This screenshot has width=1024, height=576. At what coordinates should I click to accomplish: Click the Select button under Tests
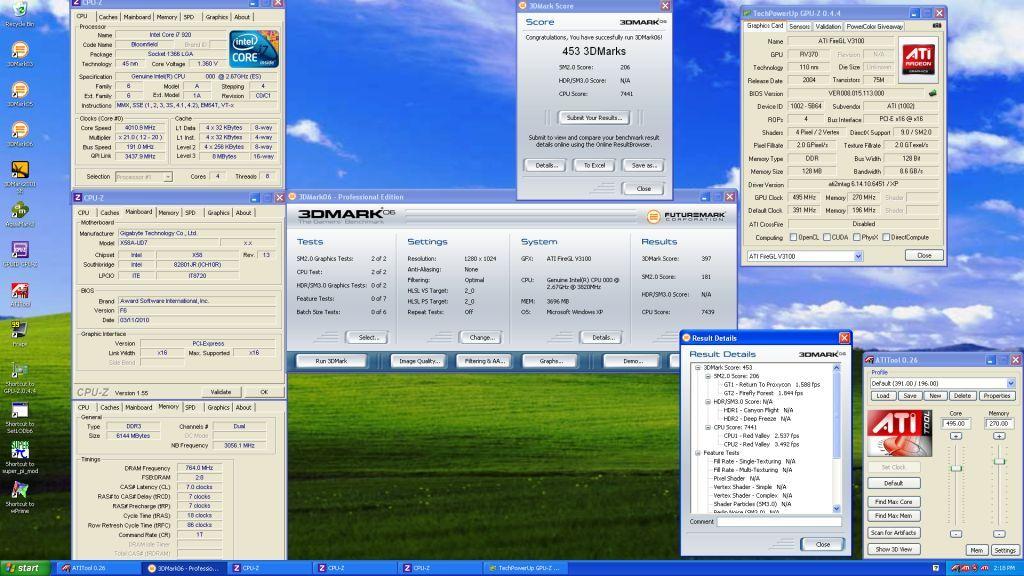368,338
